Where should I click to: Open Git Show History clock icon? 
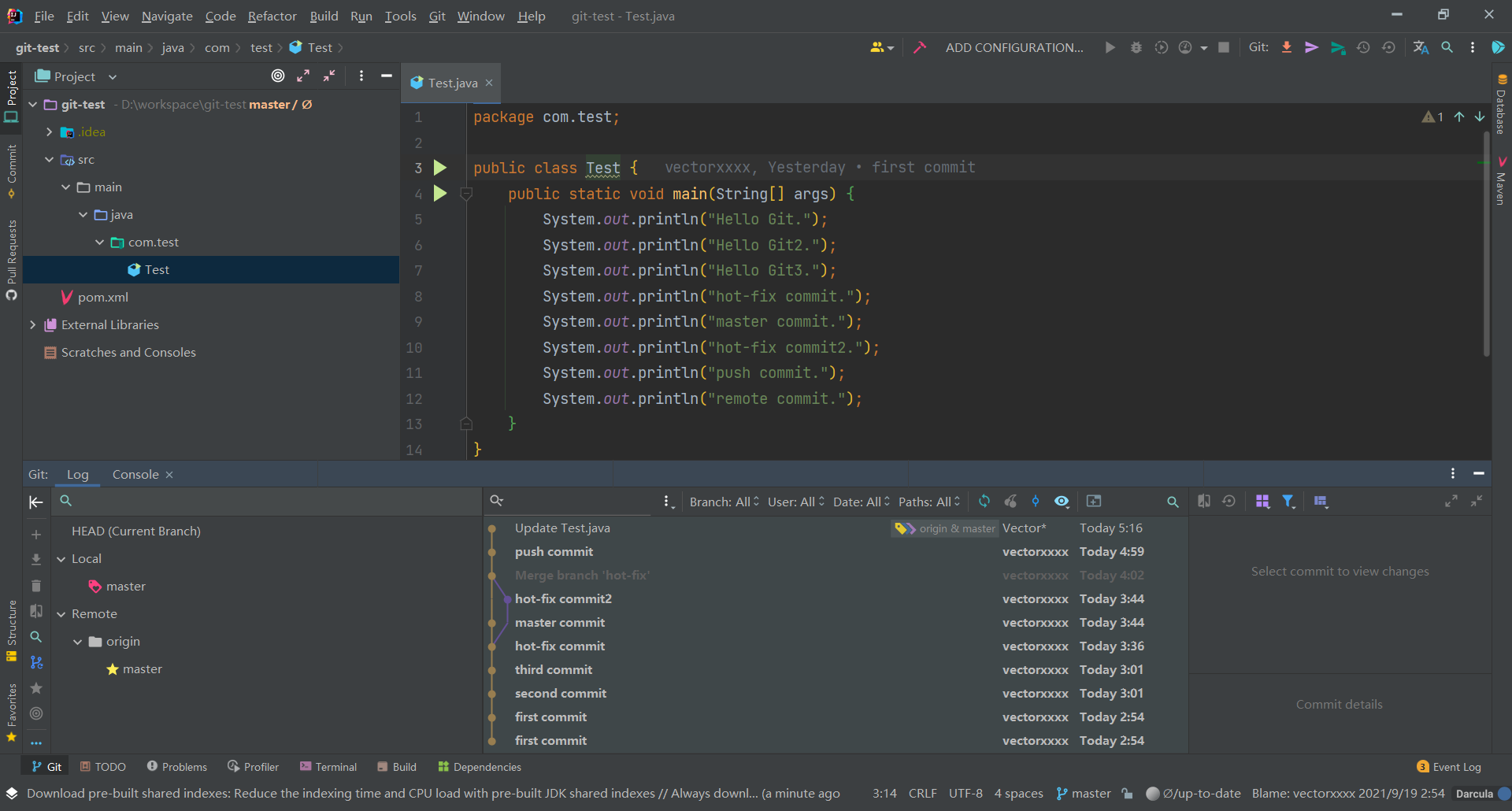coord(1363,47)
